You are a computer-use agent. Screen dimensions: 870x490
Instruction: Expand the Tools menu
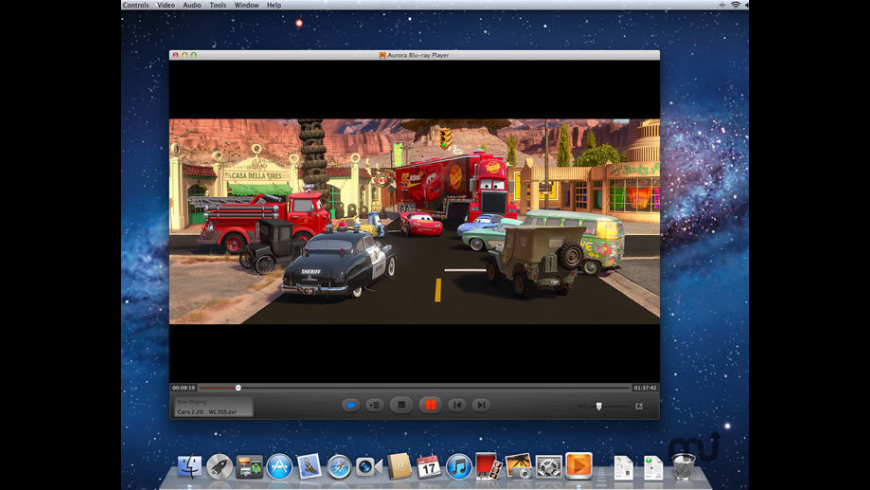pyautogui.click(x=218, y=5)
